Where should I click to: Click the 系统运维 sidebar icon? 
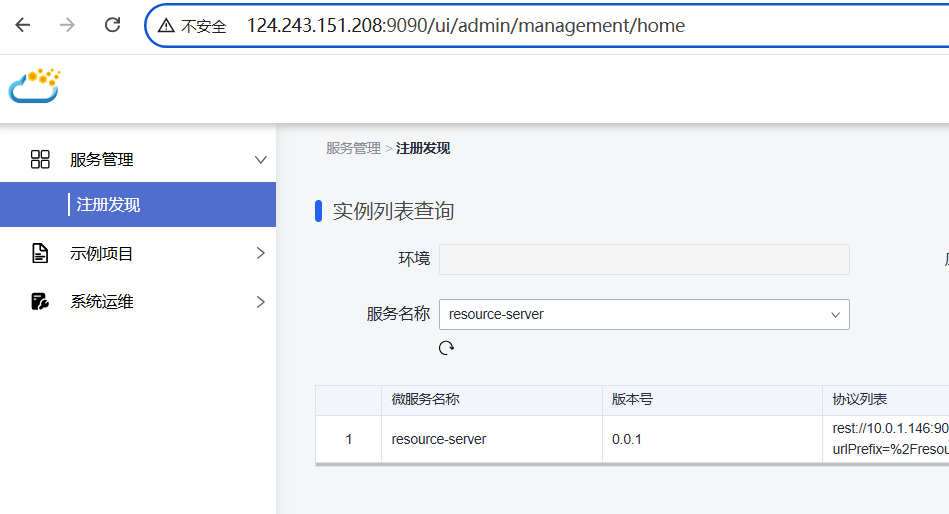point(40,301)
